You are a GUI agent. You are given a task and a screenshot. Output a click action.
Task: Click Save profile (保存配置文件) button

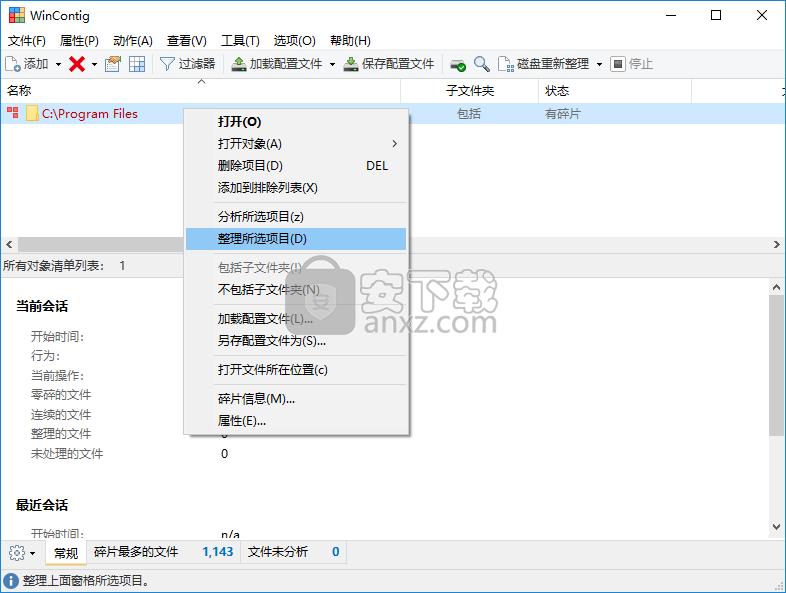pos(388,64)
